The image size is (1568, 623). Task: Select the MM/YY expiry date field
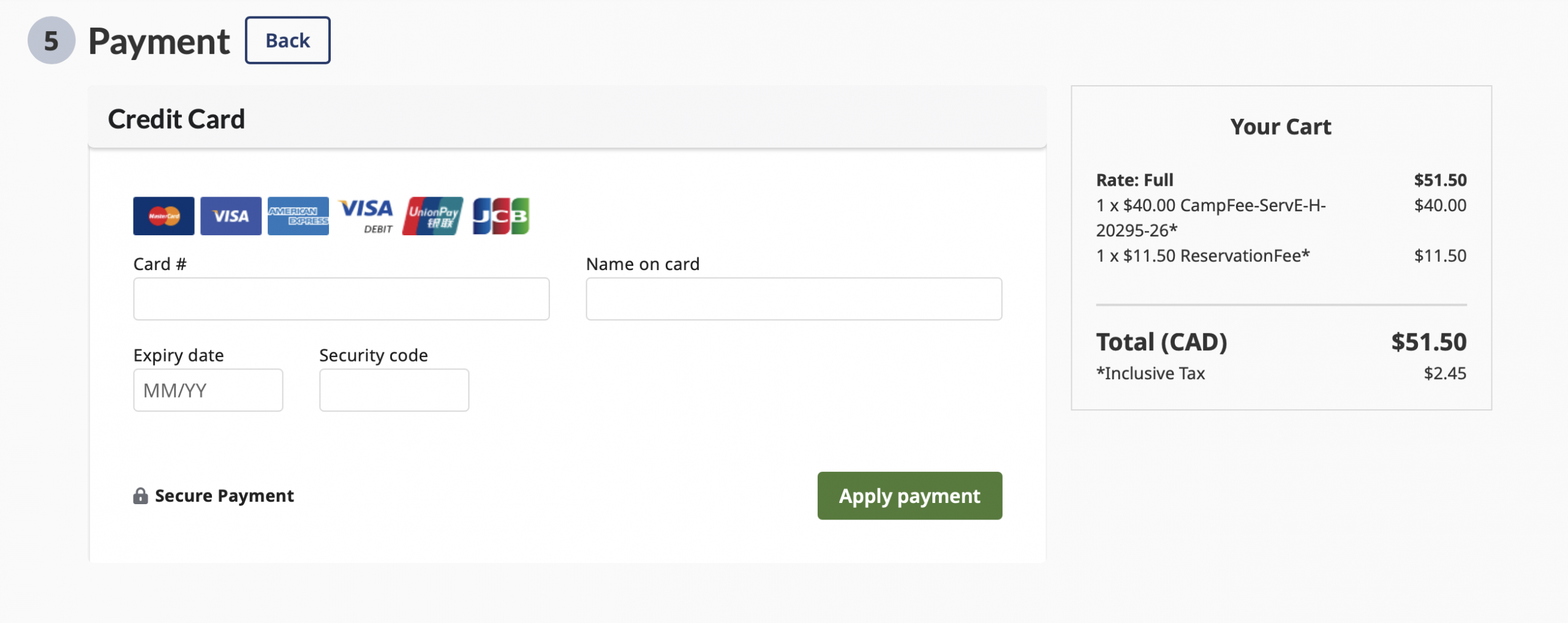click(x=208, y=390)
